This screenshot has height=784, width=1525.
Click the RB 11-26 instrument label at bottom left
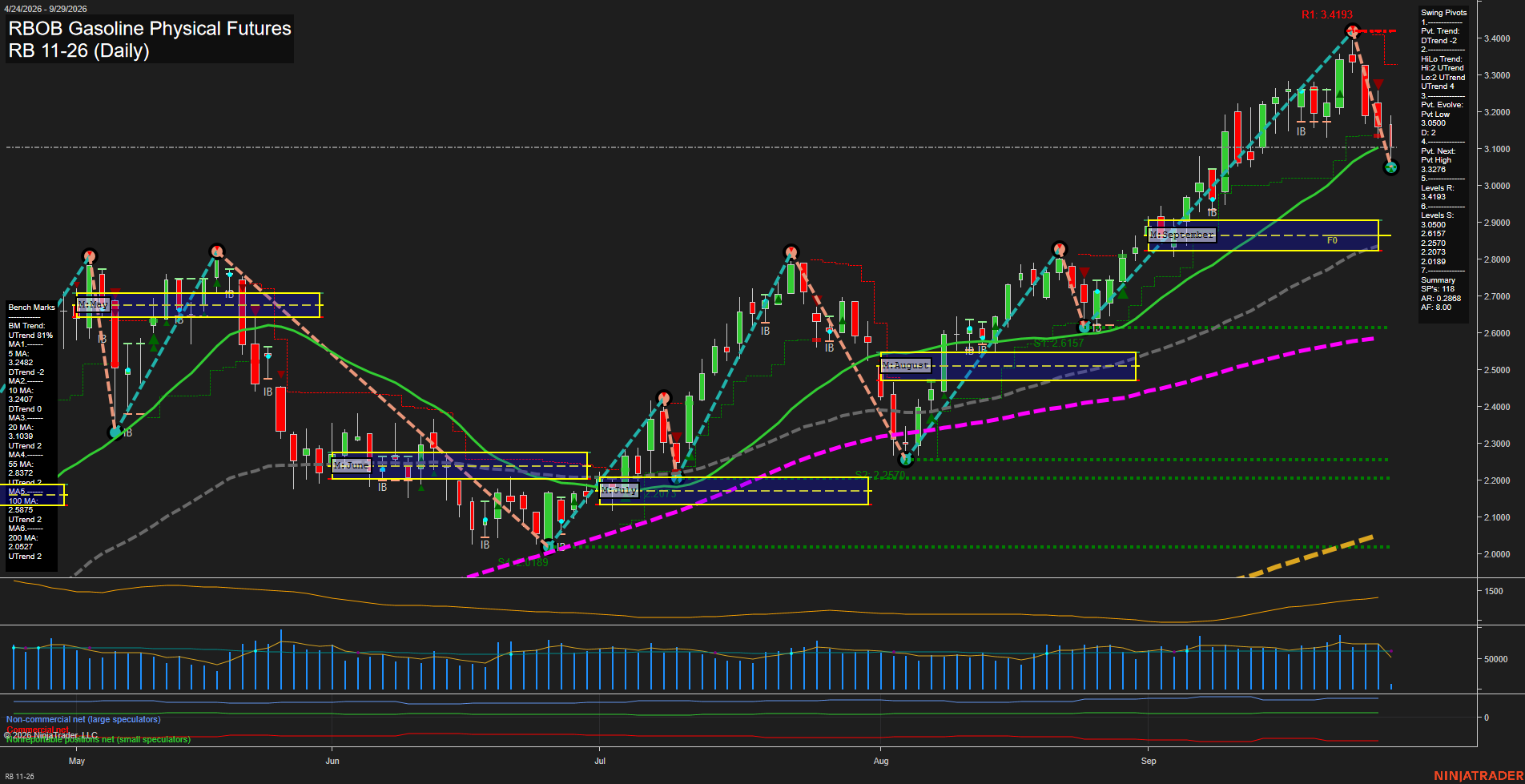coord(19,777)
